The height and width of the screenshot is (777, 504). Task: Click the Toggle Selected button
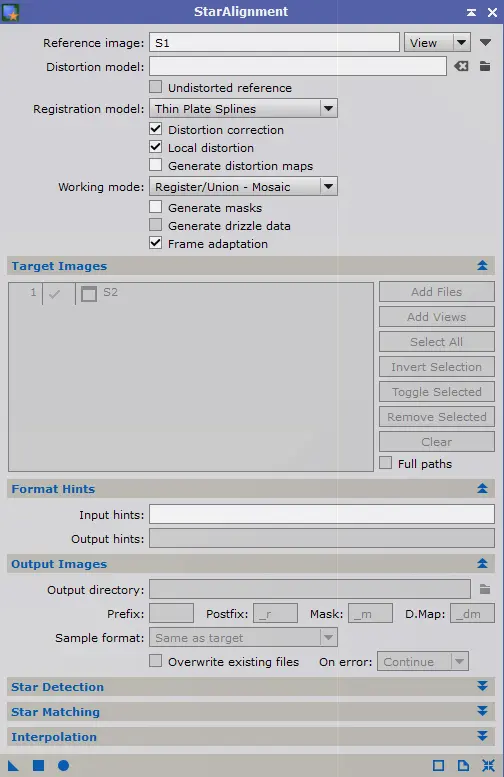pos(437,392)
